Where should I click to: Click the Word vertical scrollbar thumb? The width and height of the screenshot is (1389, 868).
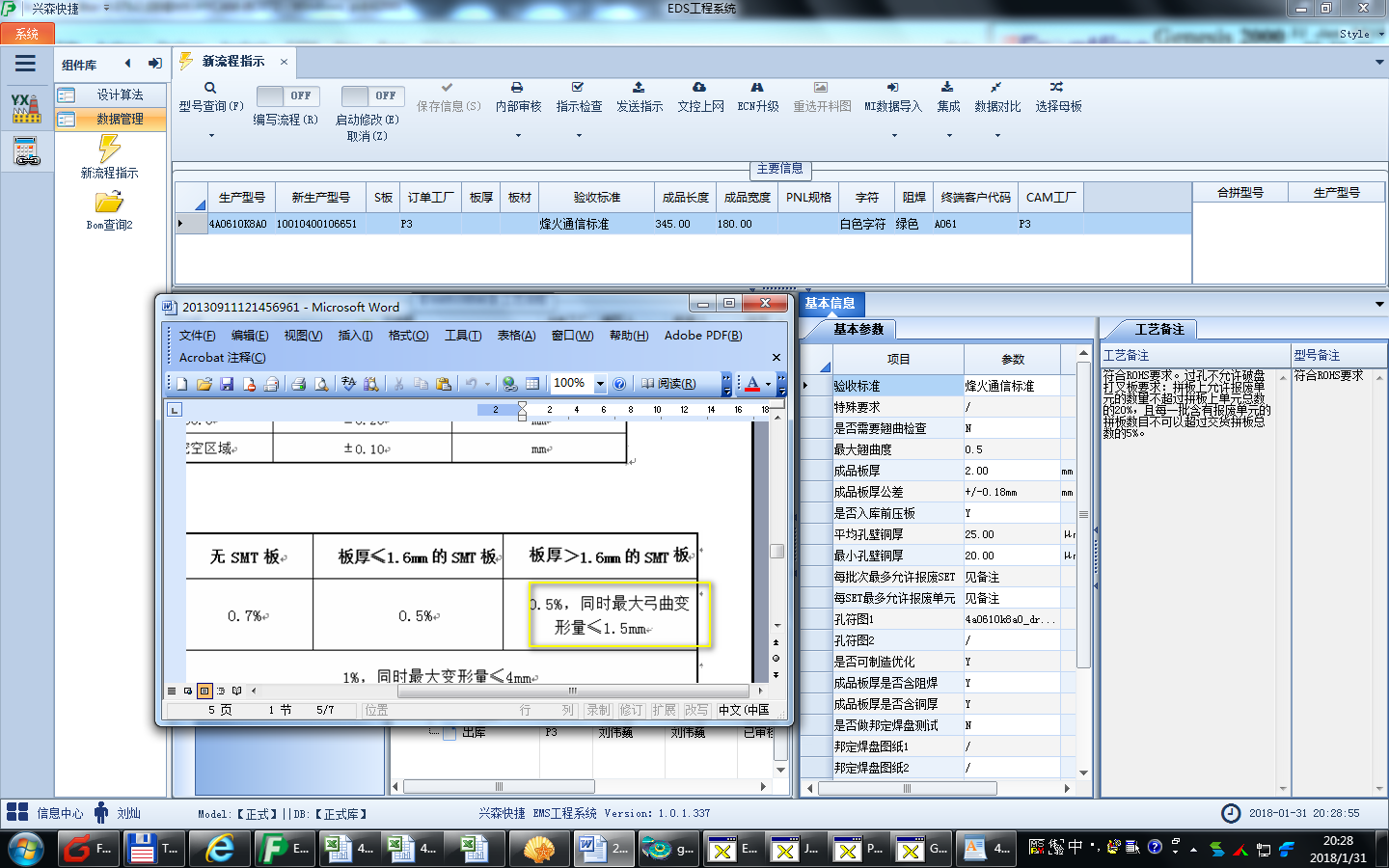(776, 551)
